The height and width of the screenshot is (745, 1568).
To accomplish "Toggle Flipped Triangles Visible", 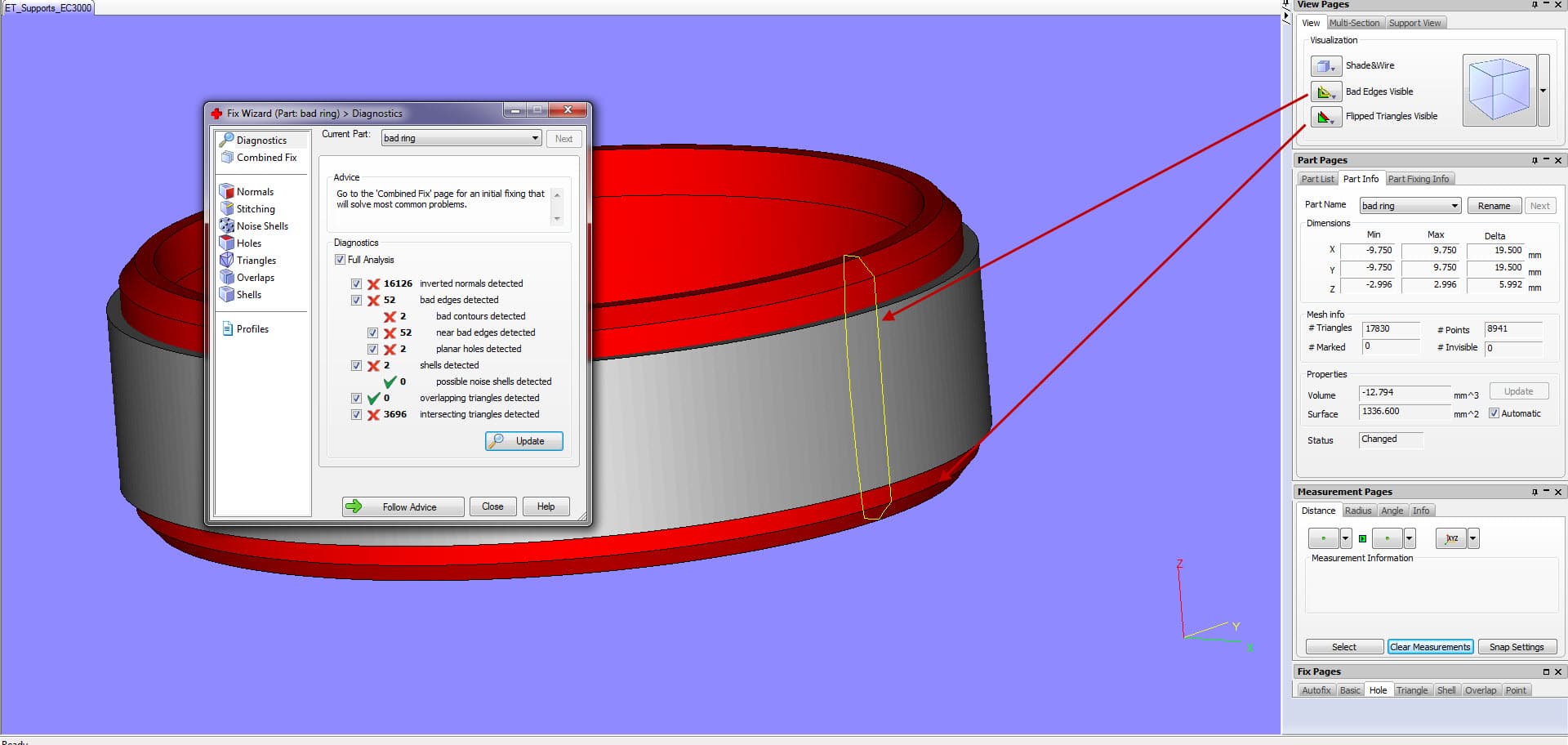I will coord(1325,116).
